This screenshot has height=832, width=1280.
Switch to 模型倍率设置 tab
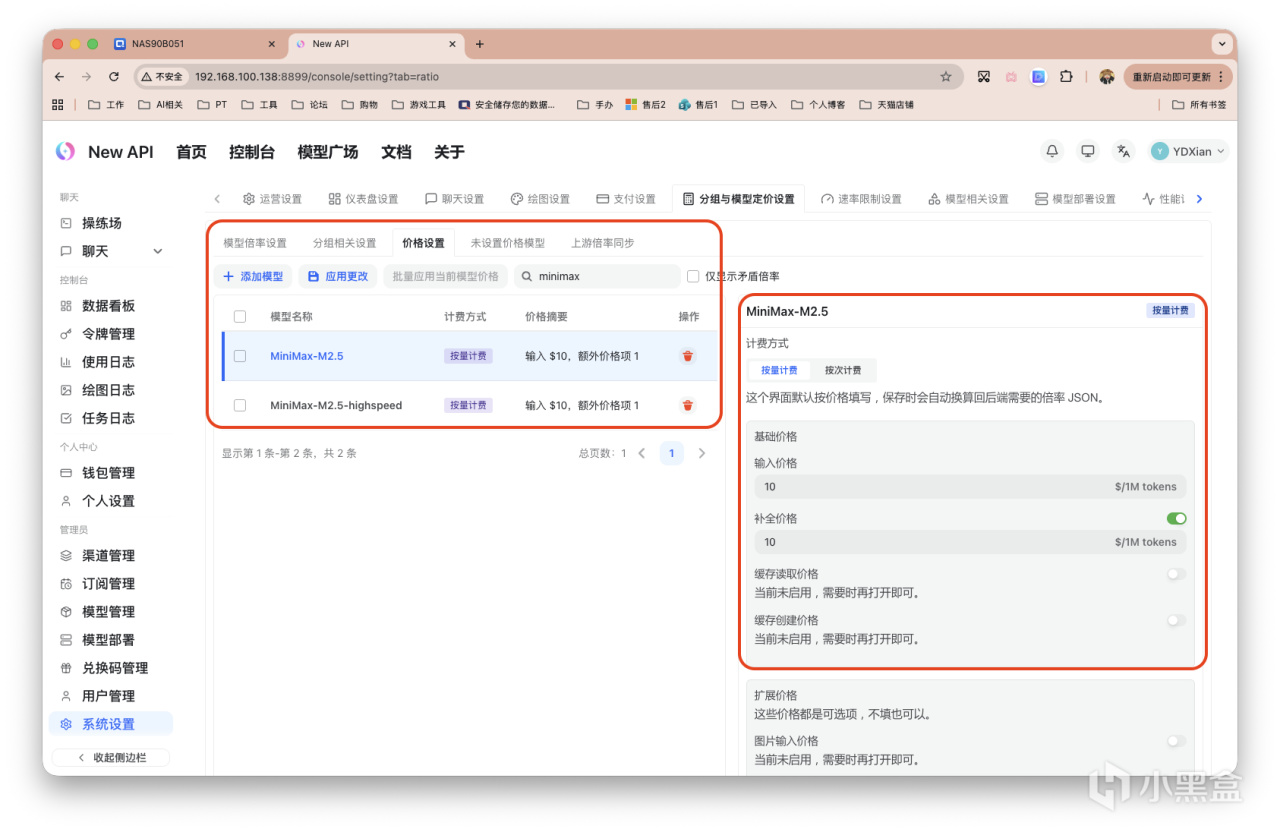coord(255,243)
